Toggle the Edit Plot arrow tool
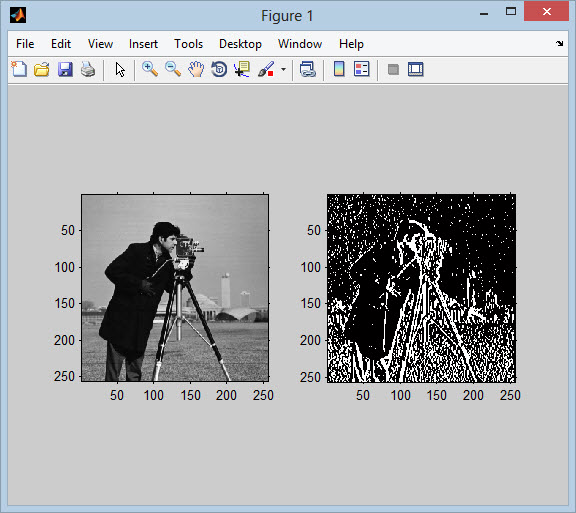The height and width of the screenshot is (513, 576). coord(120,69)
